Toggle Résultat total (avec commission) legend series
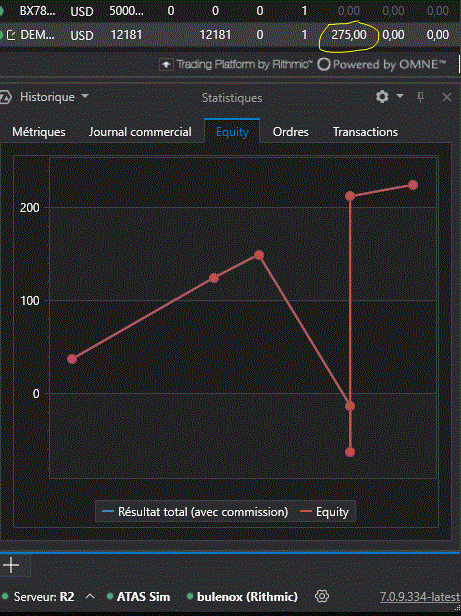 pyautogui.click(x=195, y=512)
